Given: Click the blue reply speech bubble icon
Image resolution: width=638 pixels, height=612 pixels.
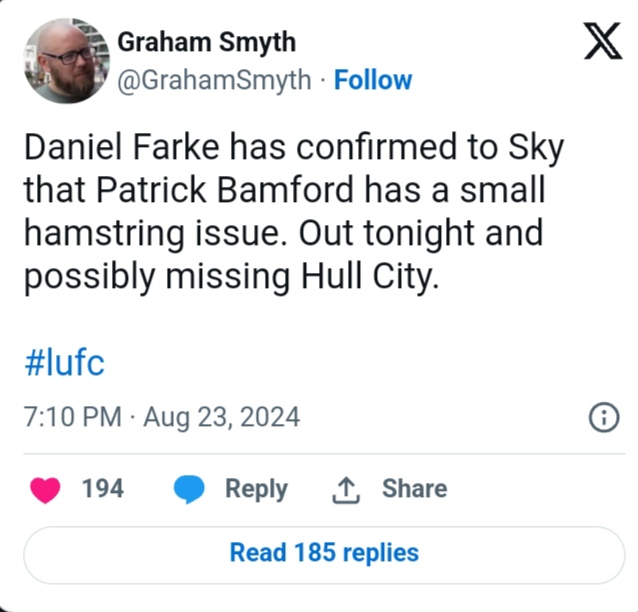Looking at the screenshot, I should tap(190, 489).
